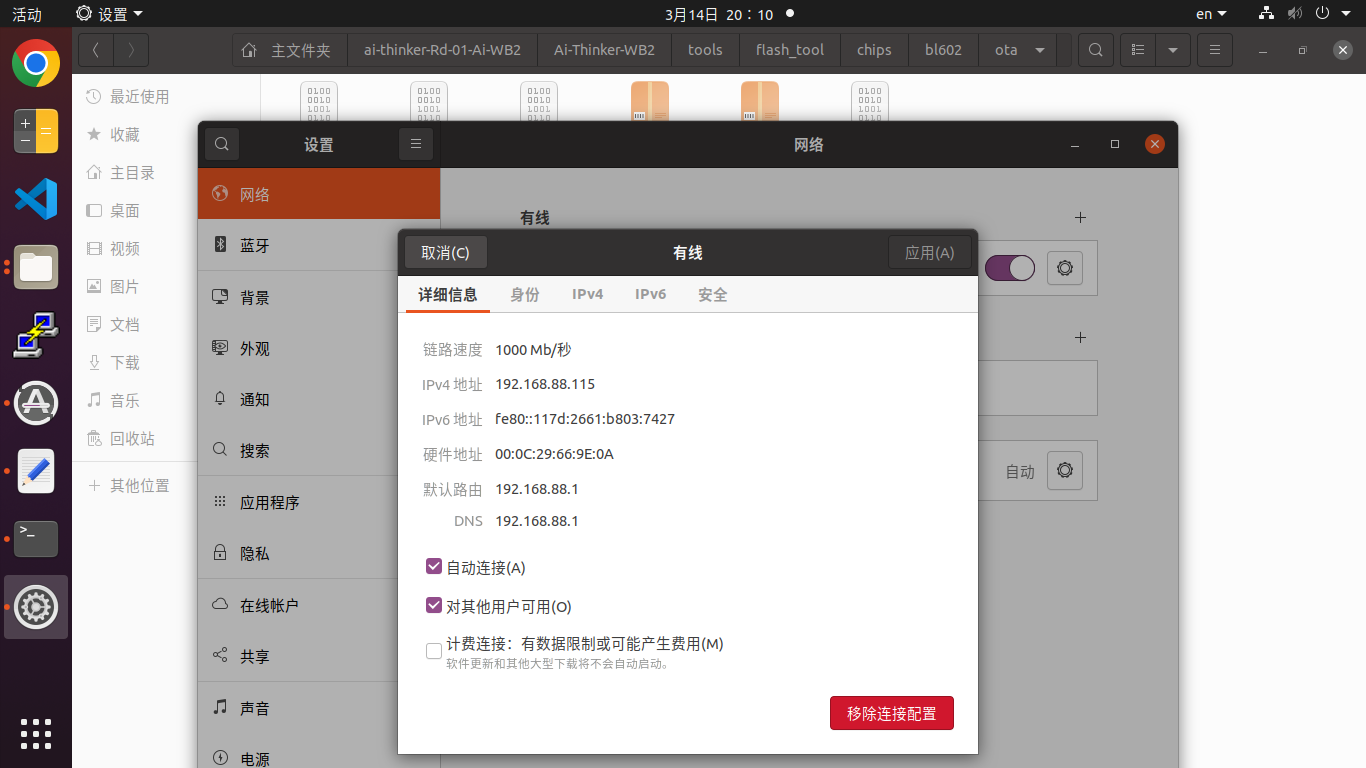1366x768 pixels.
Task: Select 网络 in Settings sidebar
Action: pyautogui.click(x=318, y=194)
